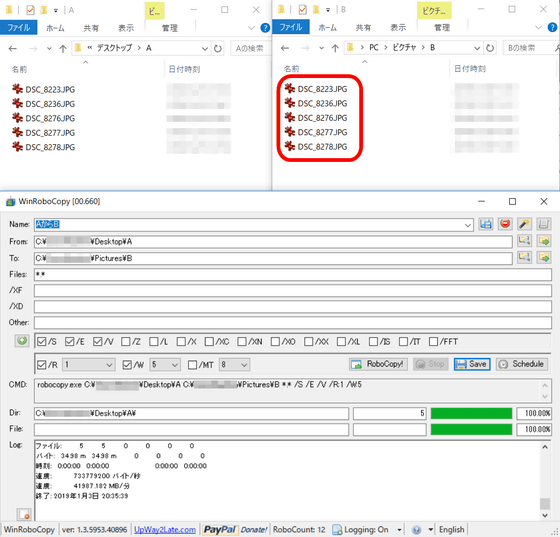Click the PayPal Donate icon
Image resolution: width=560 pixels, height=537 pixels.
235,530
